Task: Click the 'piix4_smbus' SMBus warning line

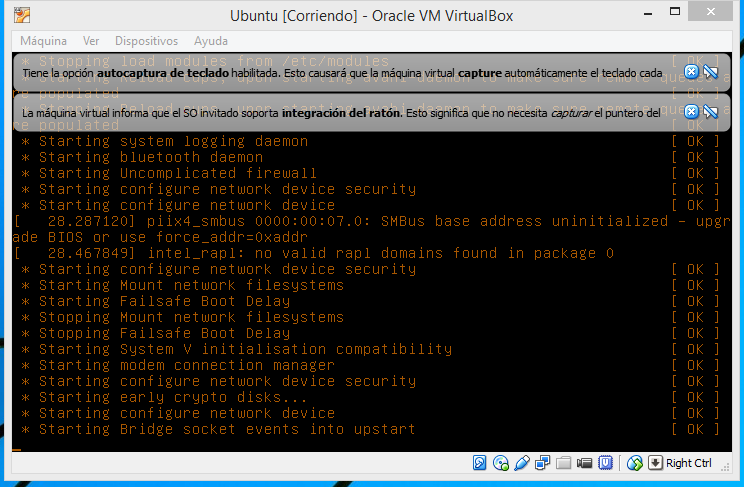Action: pyautogui.click(x=372, y=229)
